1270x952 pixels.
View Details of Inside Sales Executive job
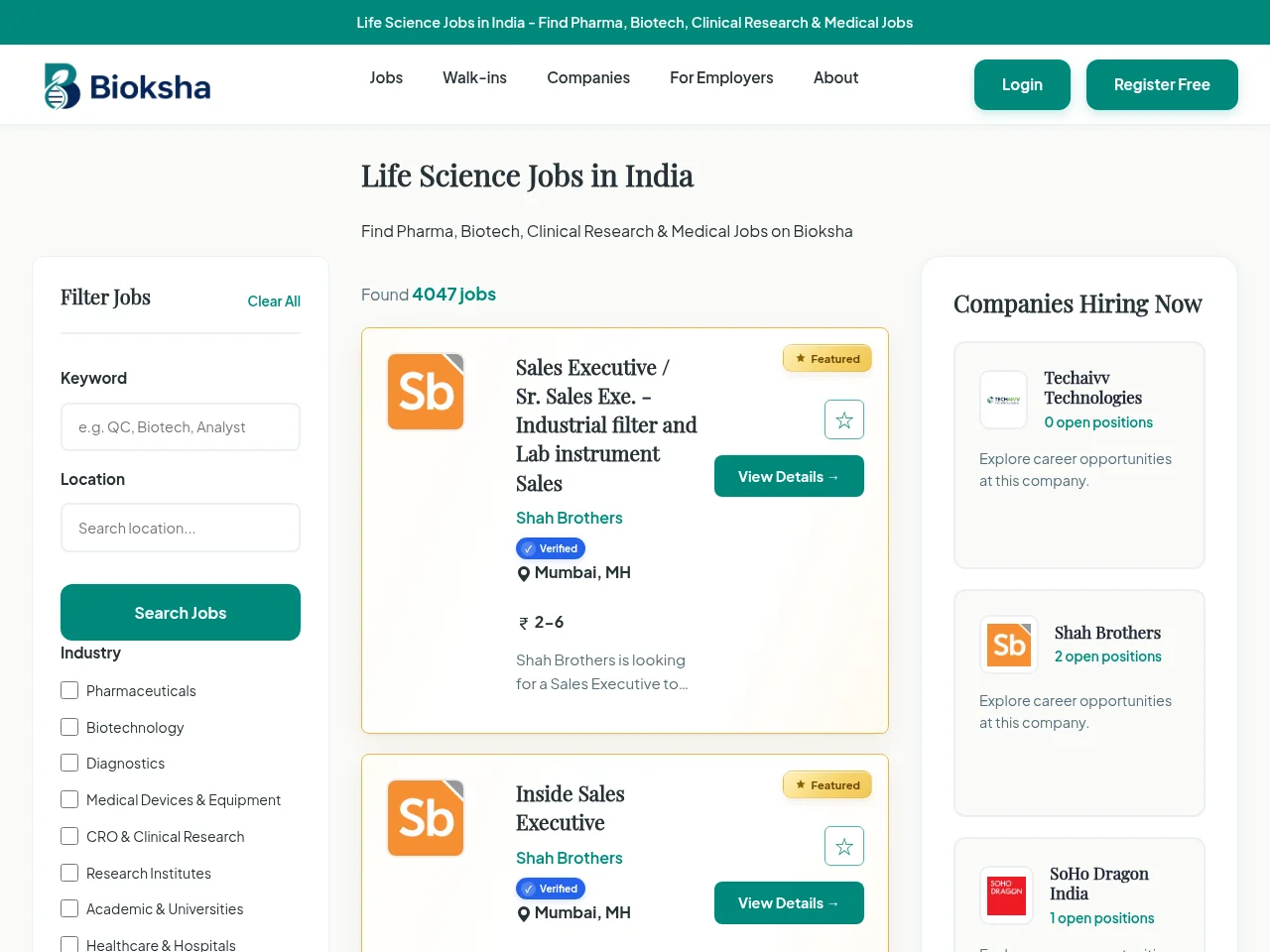(789, 902)
